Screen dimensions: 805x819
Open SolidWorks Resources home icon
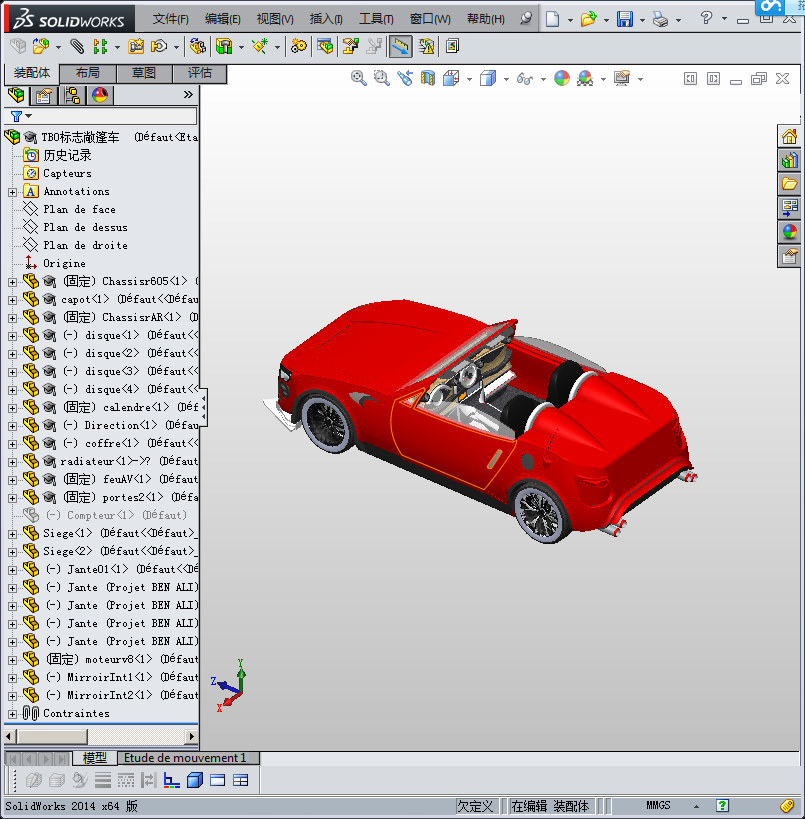coord(789,136)
